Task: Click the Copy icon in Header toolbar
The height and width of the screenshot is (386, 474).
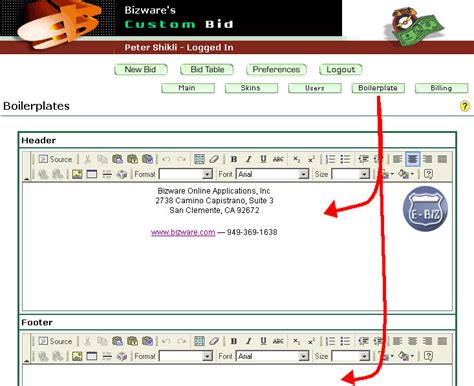Action: 102,159
